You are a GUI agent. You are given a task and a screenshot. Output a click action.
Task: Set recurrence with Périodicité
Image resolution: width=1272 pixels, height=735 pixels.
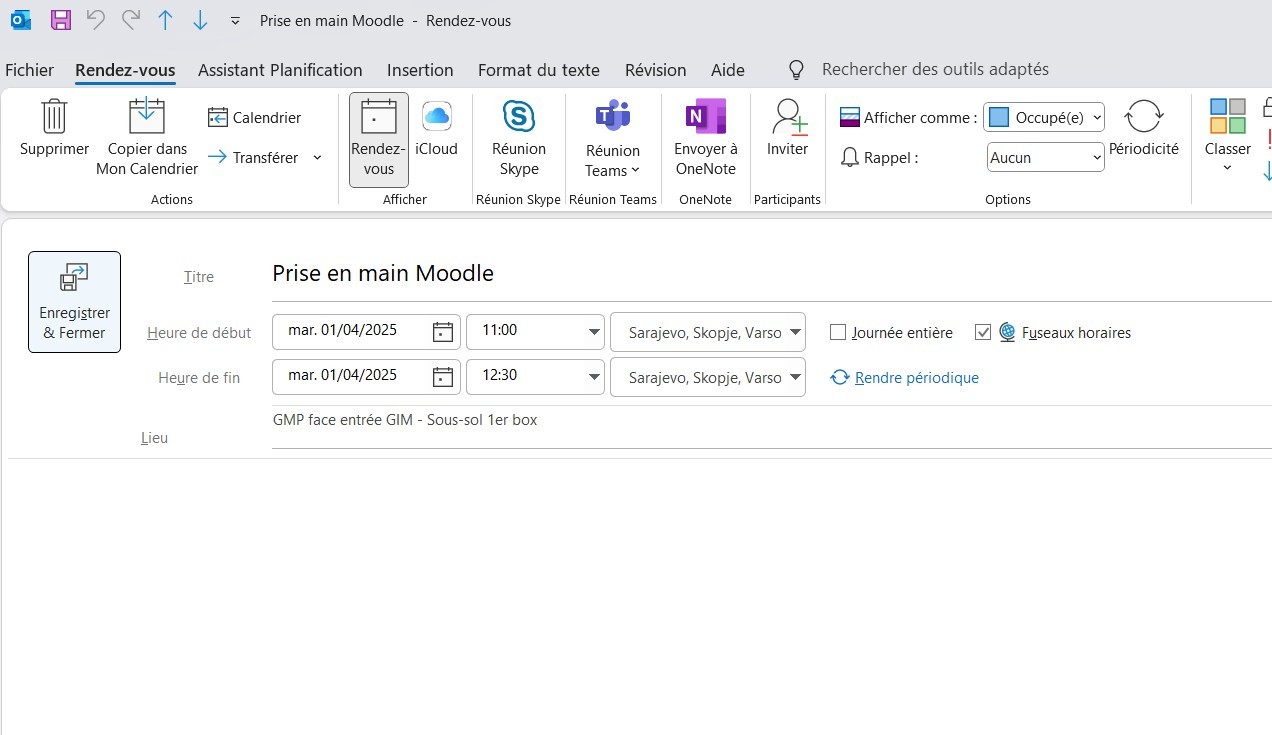pyautogui.click(x=1143, y=129)
